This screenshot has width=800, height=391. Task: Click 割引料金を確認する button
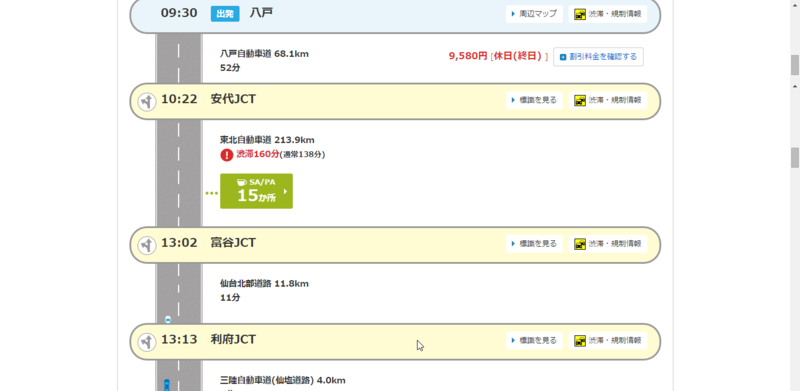(x=598, y=57)
